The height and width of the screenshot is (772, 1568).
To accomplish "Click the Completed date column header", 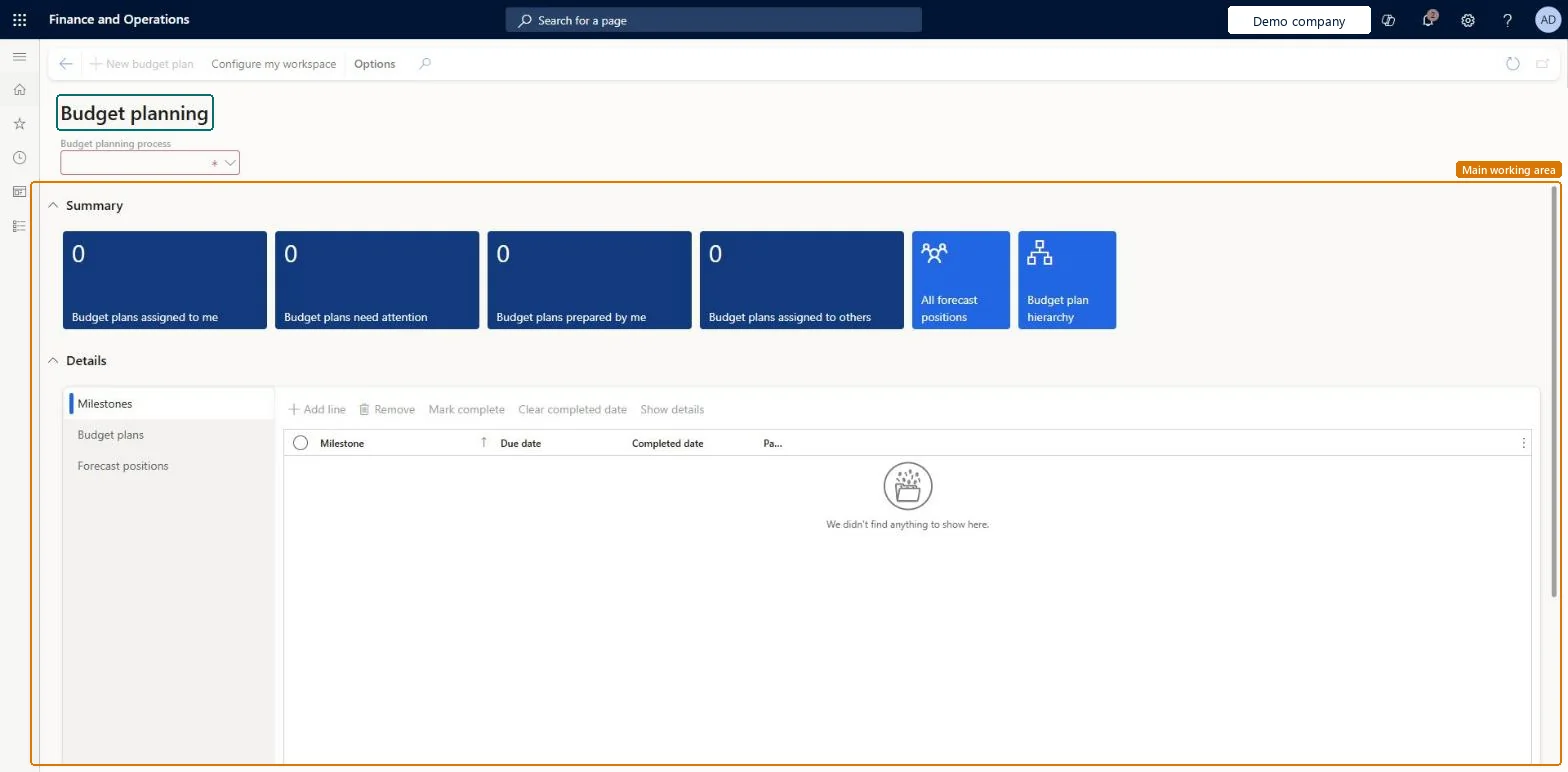I will click(x=667, y=443).
